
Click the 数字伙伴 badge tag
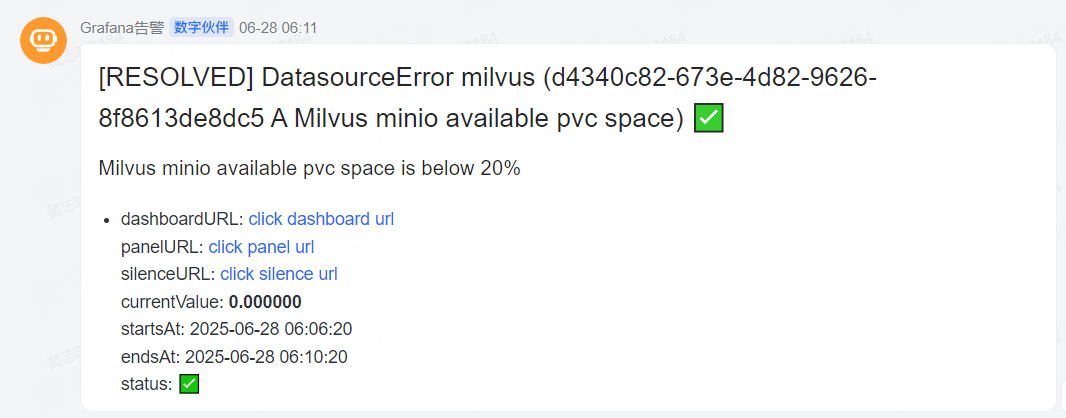tap(201, 28)
